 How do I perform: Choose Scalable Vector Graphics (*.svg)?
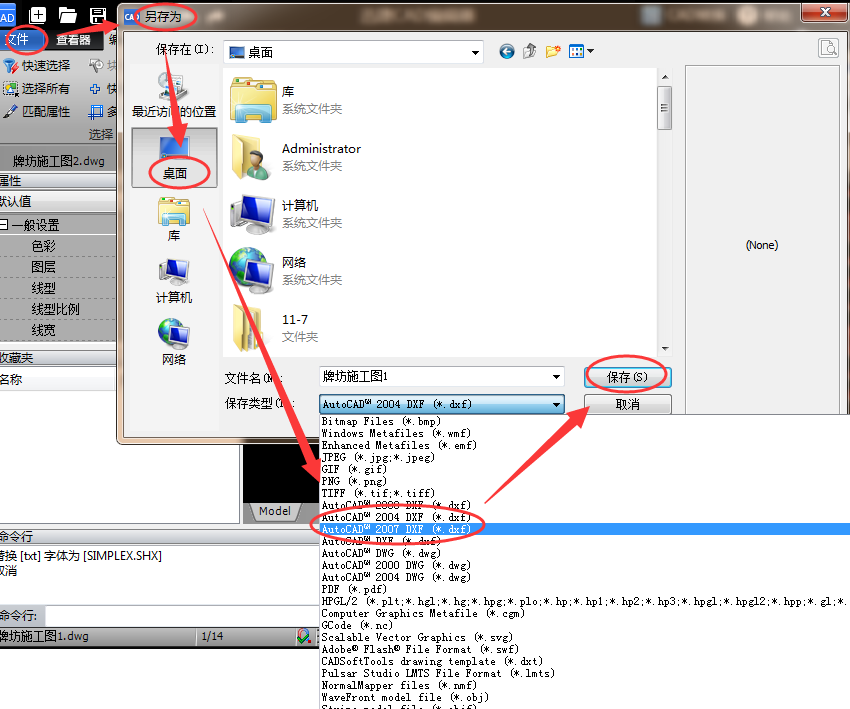(417, 637)
